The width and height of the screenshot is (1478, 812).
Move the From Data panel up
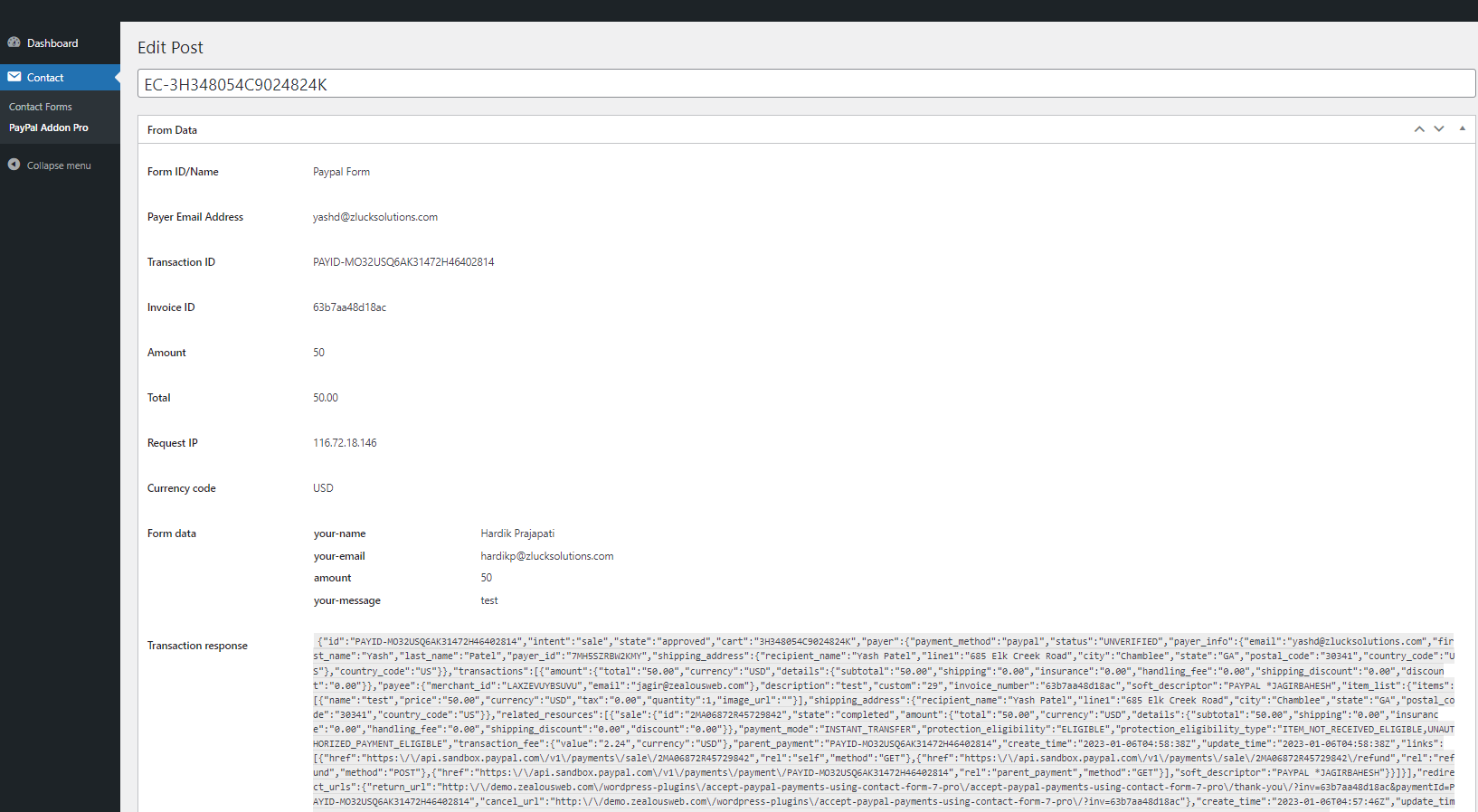1419,129
